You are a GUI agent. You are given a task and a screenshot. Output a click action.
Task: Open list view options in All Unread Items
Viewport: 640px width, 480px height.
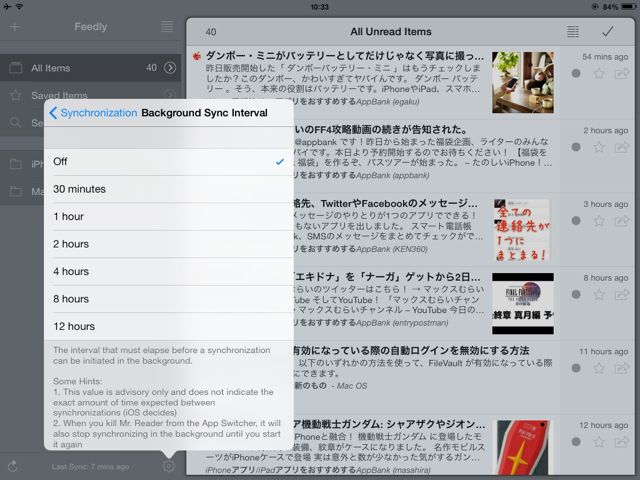(573, 31)
